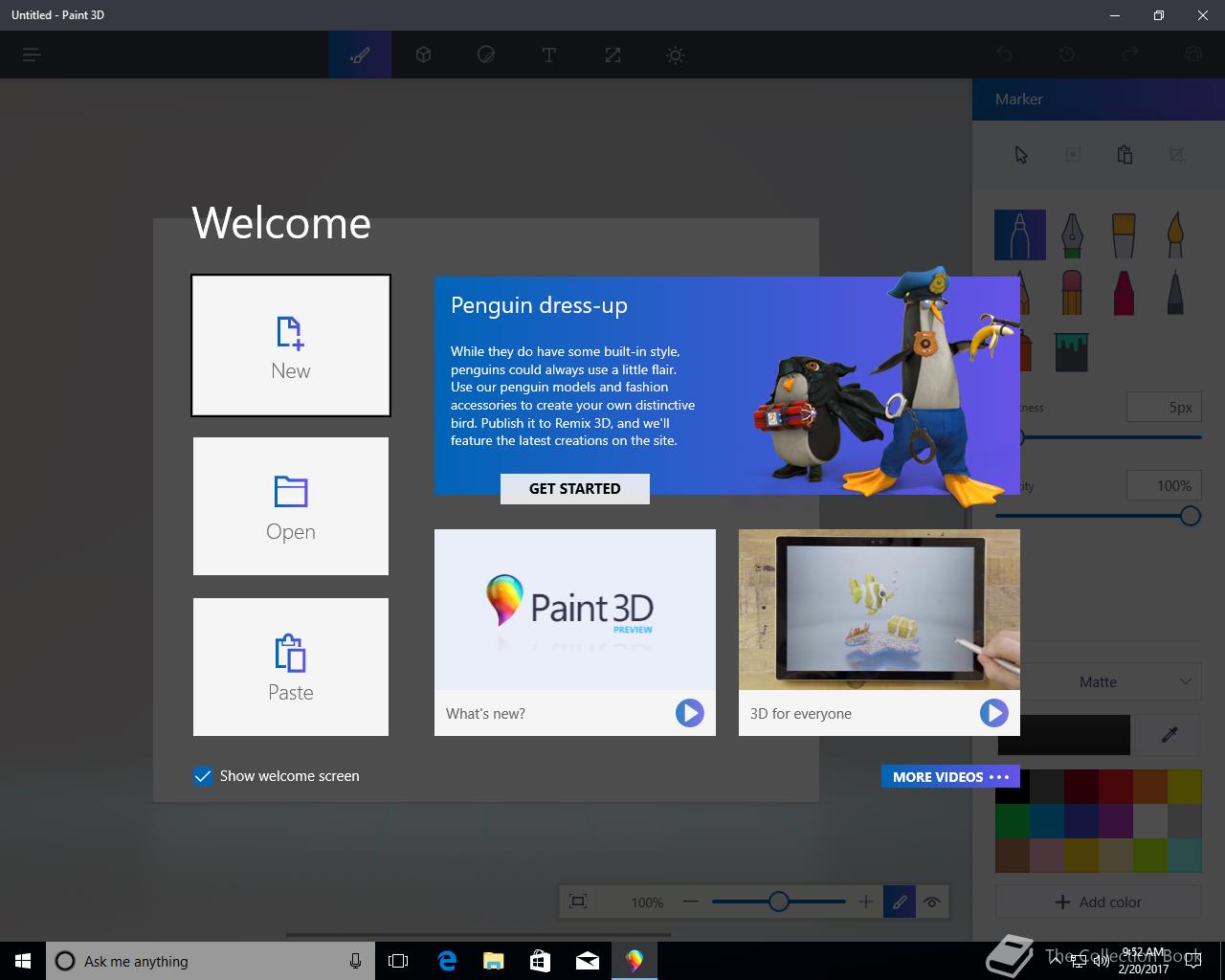Open the Canvas resize tab
This screenshot has height=980, width=1225.
612,55
